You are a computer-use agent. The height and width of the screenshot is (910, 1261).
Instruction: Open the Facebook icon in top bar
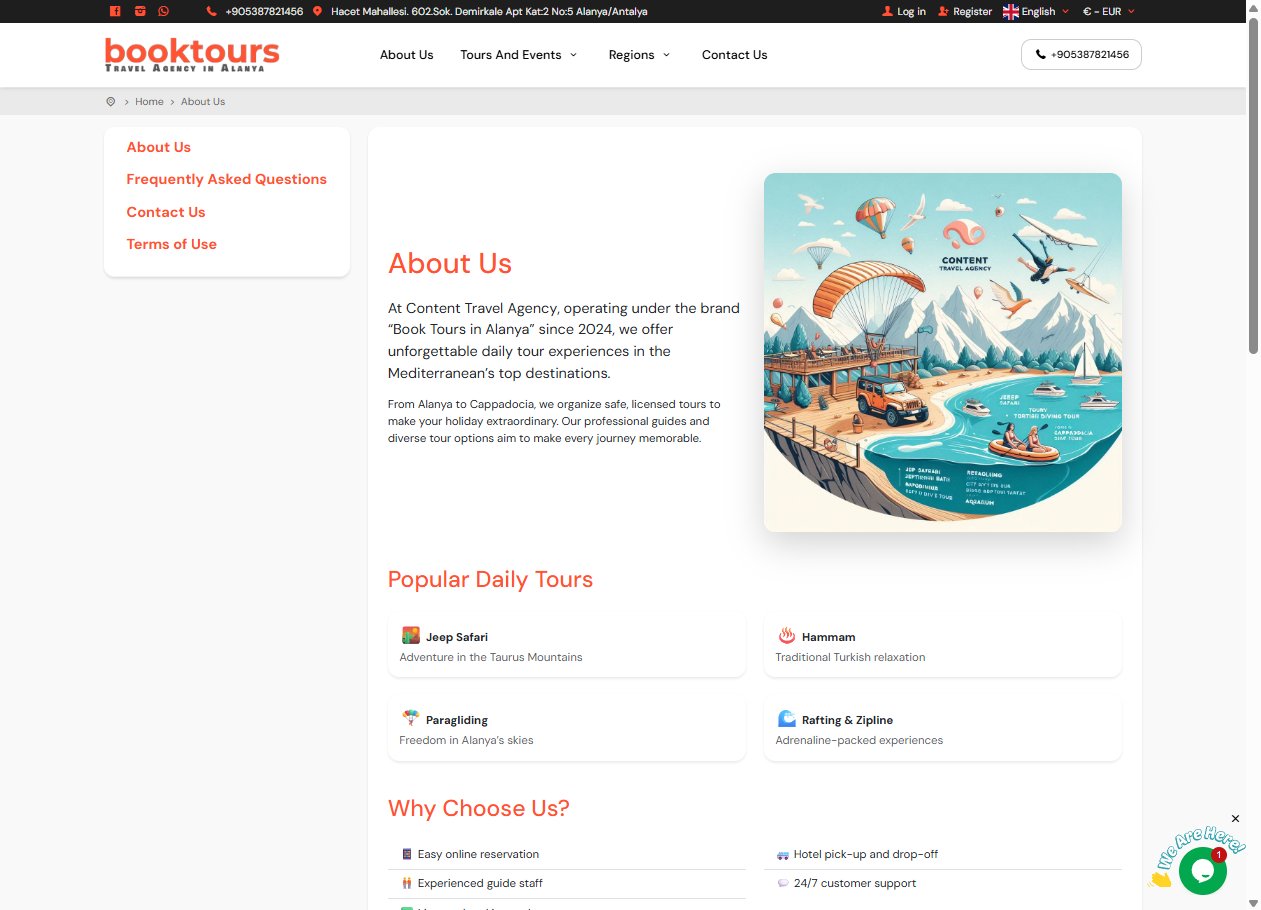114,11
